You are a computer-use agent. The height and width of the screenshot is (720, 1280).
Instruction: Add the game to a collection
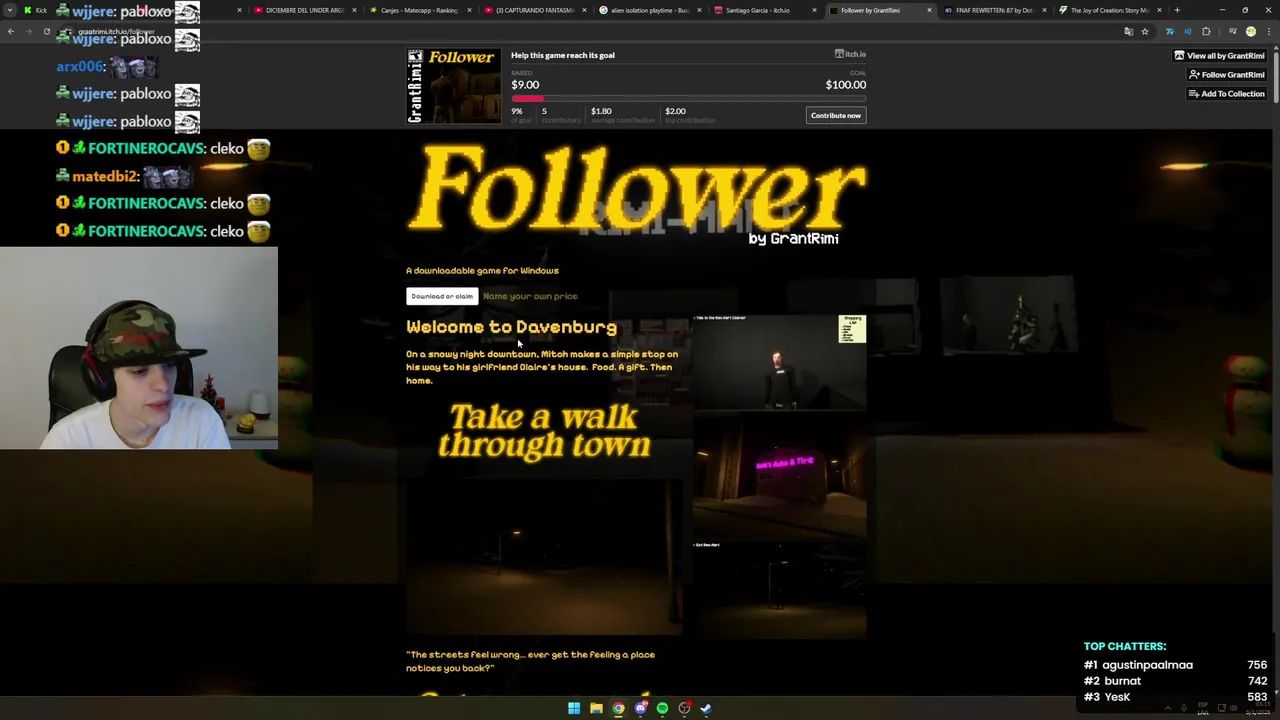(x=1226, y=94)
